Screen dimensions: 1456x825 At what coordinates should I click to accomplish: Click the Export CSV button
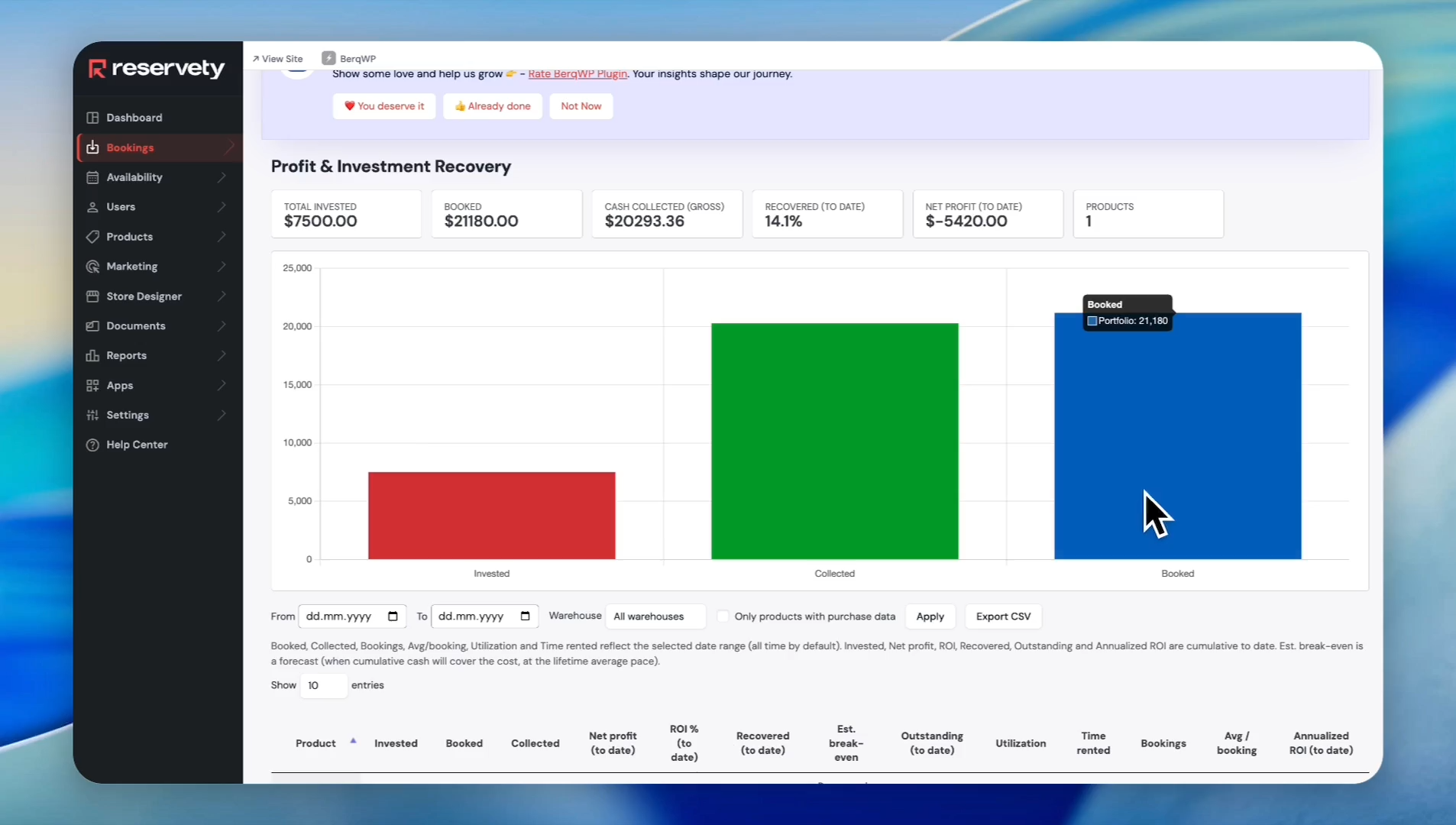[1004, 616]
